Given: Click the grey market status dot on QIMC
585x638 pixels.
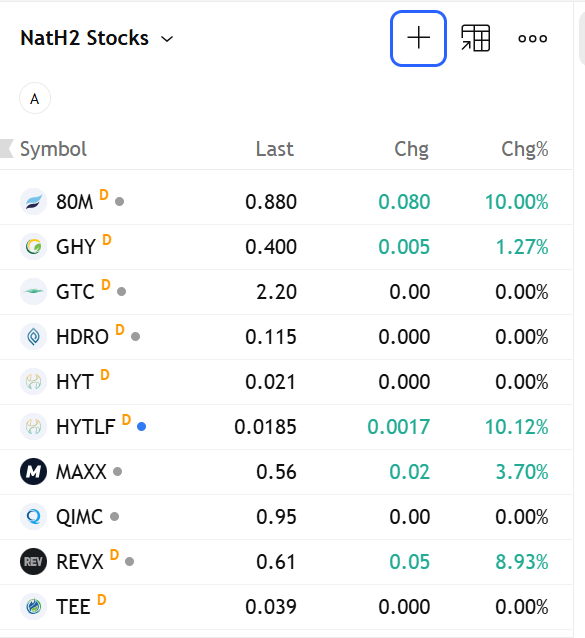Looking at the screenshot, I should click(115, 516).
